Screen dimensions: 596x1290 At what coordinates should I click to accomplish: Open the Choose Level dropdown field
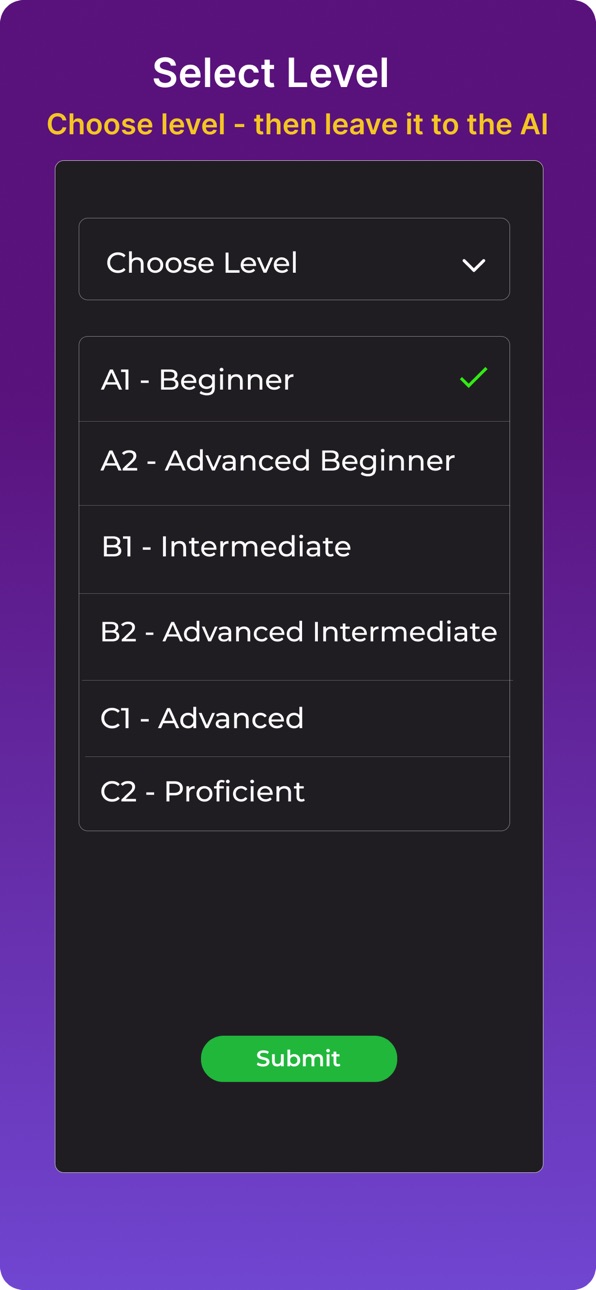pyautogui.click(x=294, y=259)
